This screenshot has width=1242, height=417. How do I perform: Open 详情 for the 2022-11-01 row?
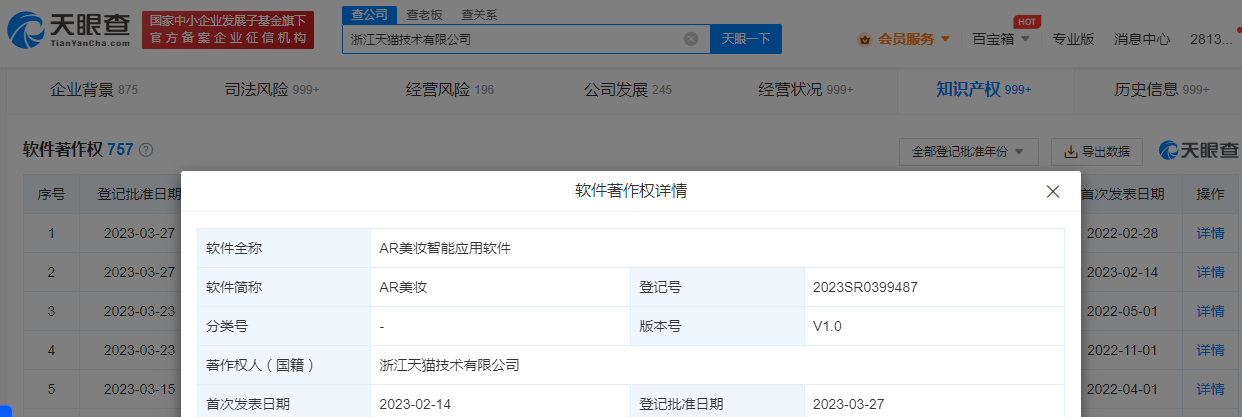(x=1210, y=350)
